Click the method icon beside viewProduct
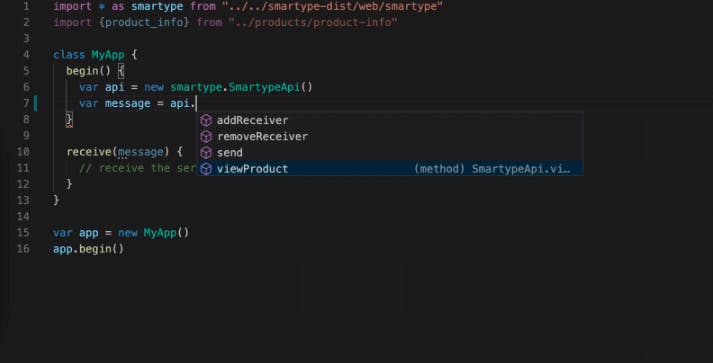Screen dimensions: 713x363 pyautogui.click(x=206, y=169)
